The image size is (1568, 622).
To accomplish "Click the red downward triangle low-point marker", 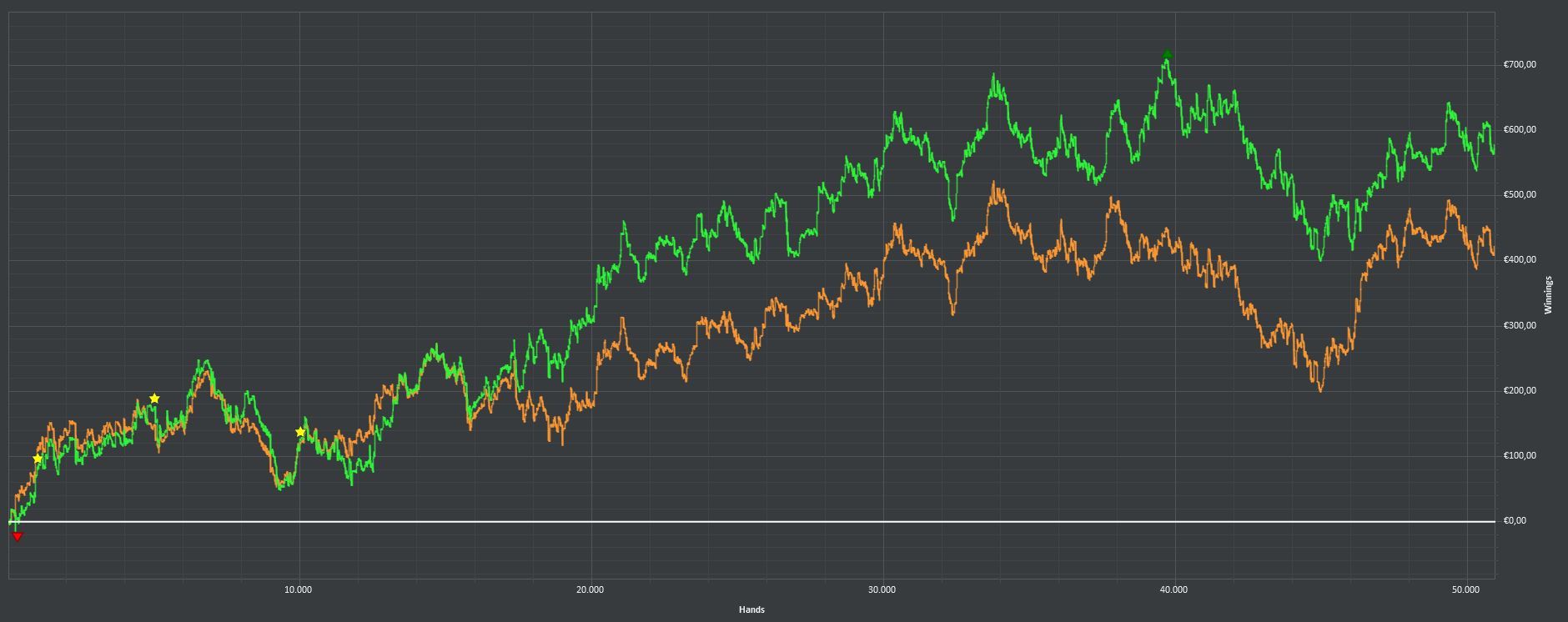I will pyautogui.click(x=18, y=537).
